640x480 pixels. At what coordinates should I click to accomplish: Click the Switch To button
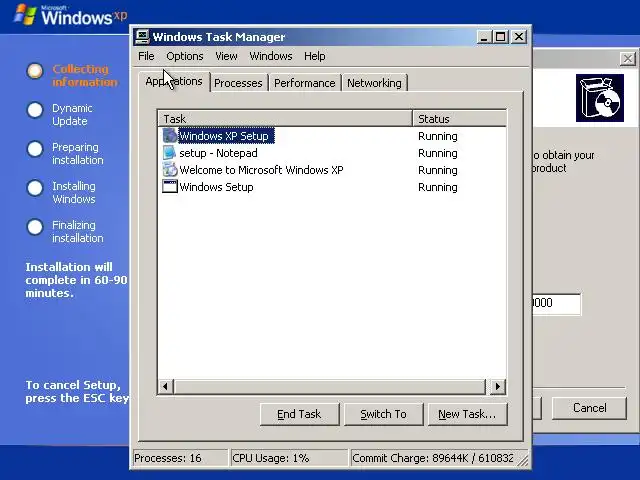pyautogui.click(x=383, y=414)
